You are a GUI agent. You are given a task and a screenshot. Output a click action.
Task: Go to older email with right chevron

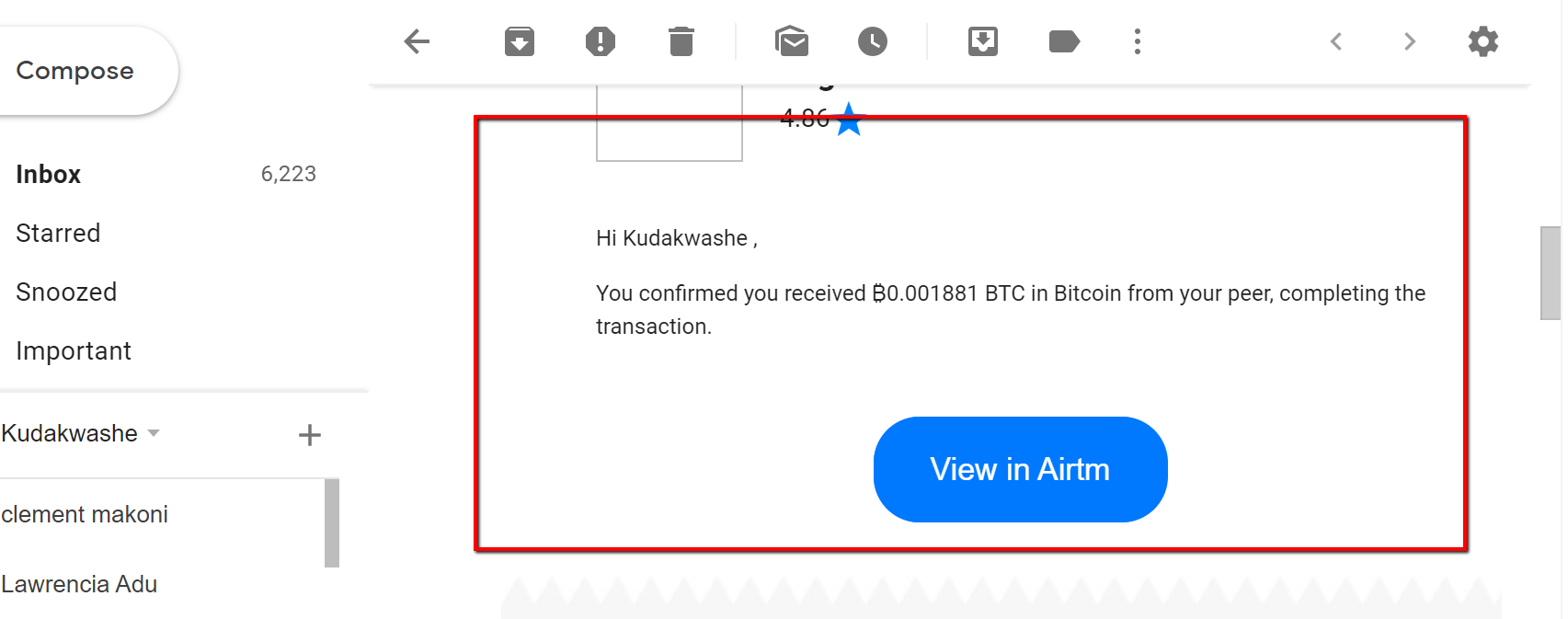[1410, 41]
